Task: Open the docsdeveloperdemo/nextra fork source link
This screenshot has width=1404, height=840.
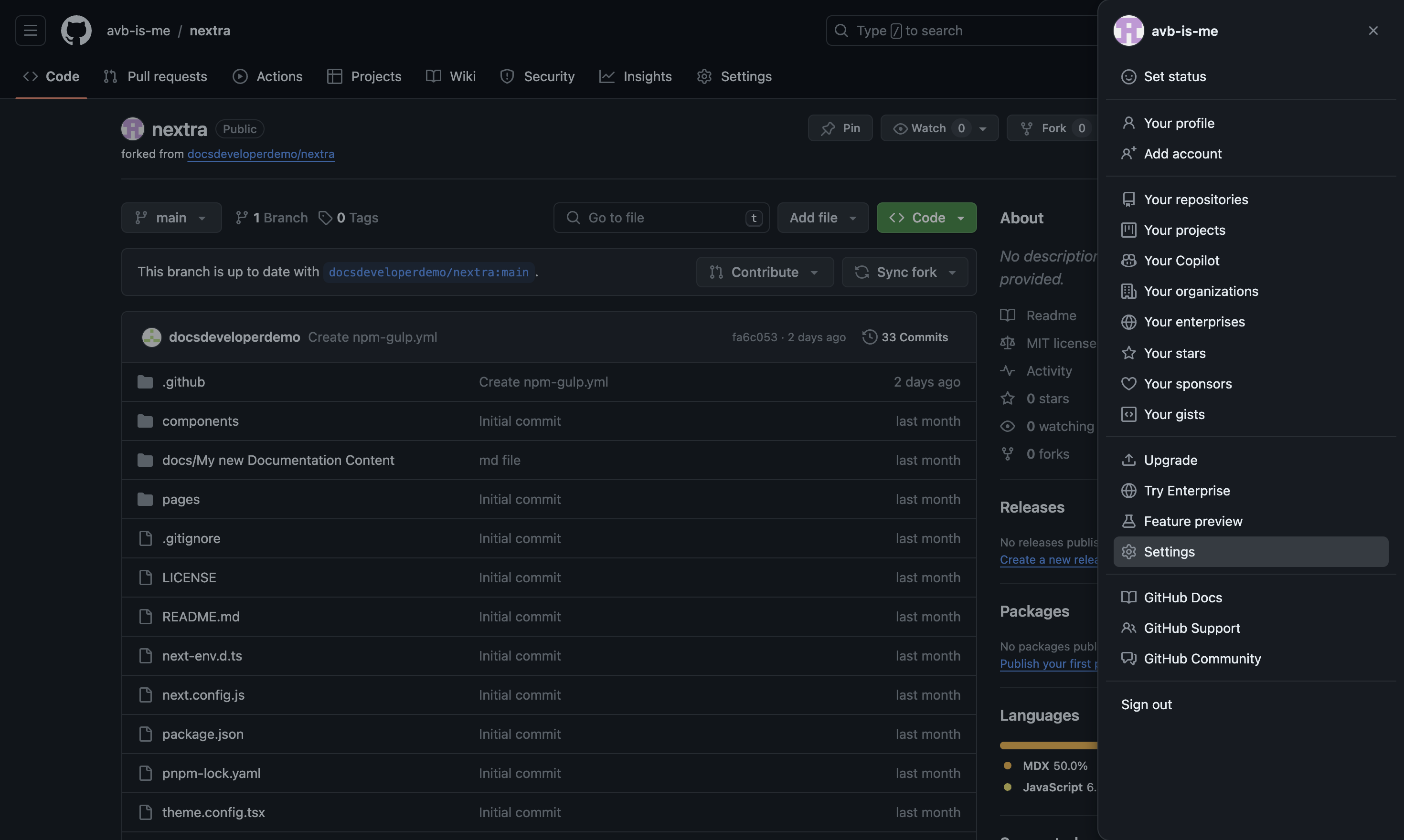Action: point(261,154)
